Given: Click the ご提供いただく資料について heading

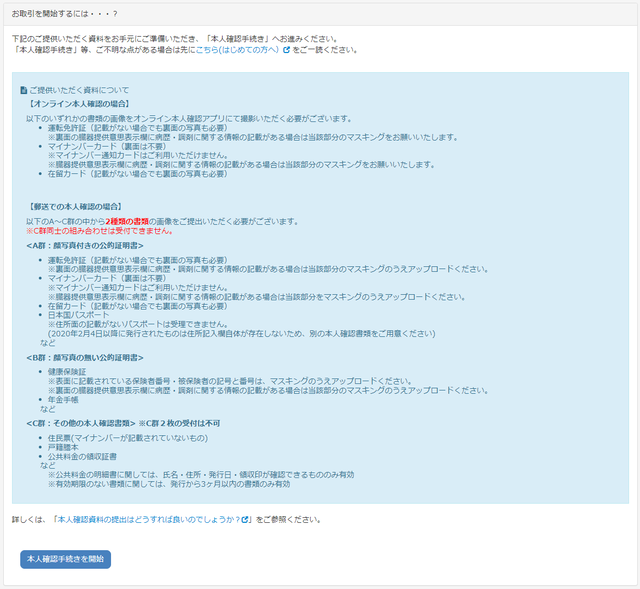Looking at the screenshot, I should [x=79, y=90].
